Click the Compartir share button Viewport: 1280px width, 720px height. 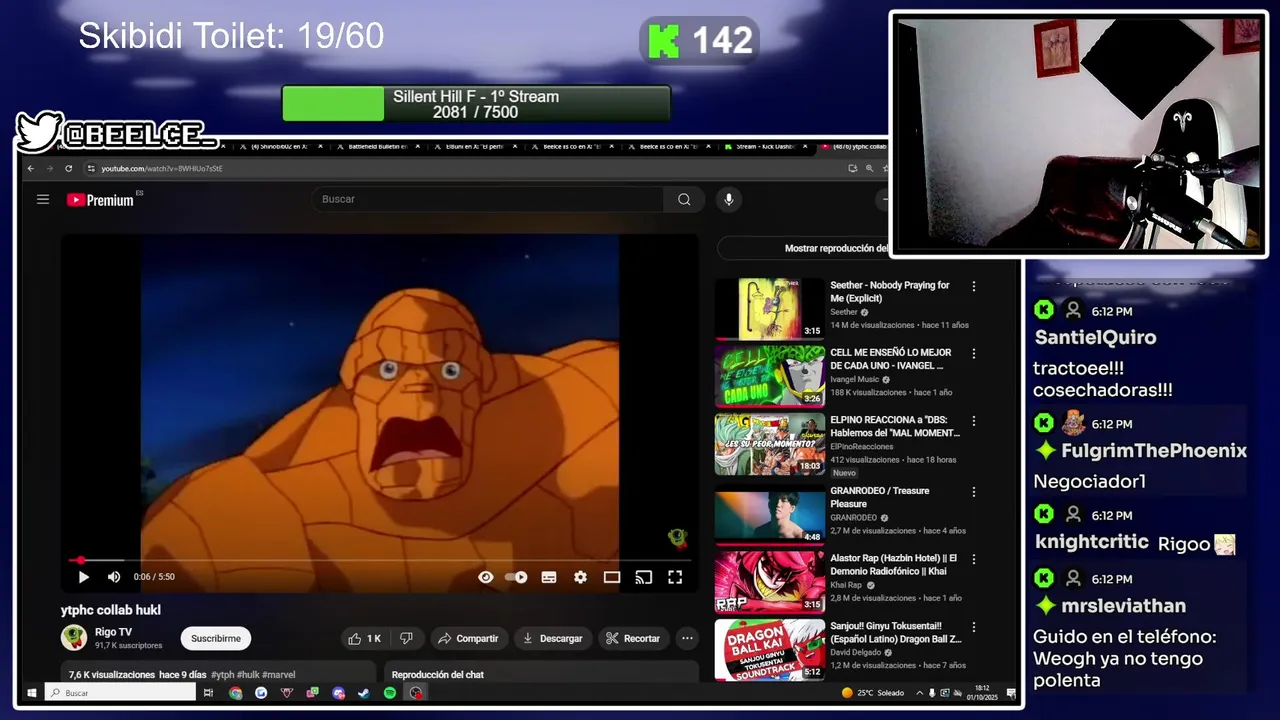(468, 638)
